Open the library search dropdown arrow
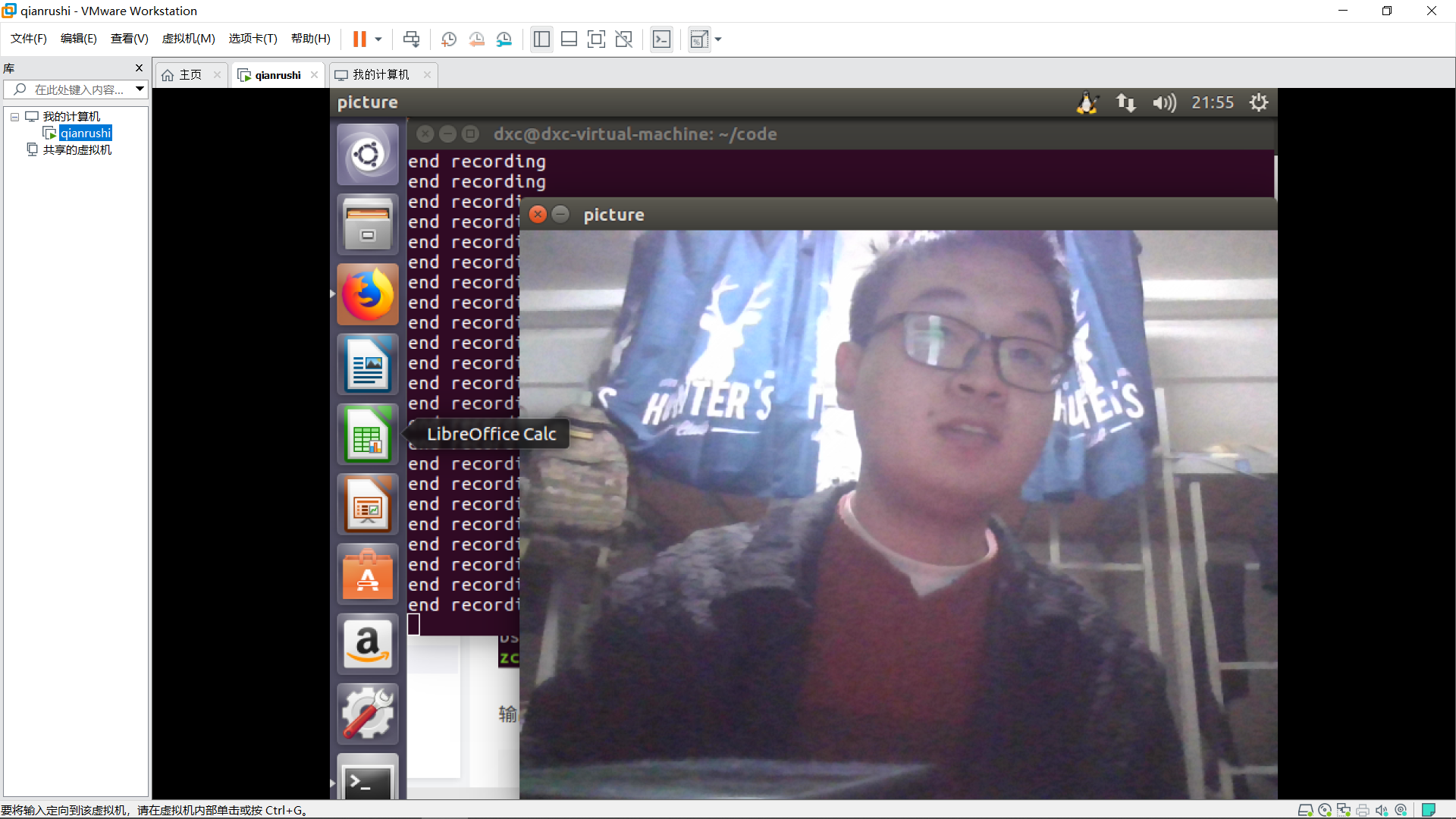Screen dimensions: 1456x819 tap(140, 89)
